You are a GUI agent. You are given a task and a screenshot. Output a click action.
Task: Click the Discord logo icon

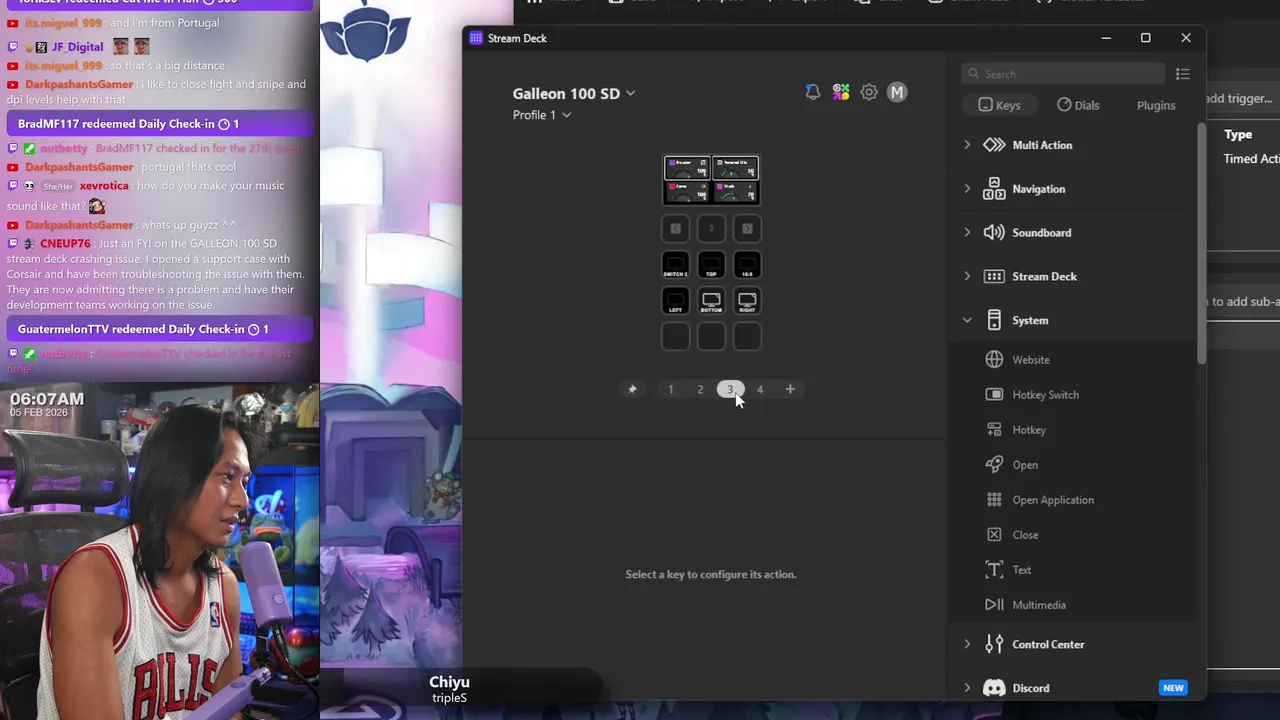[994, 688]
